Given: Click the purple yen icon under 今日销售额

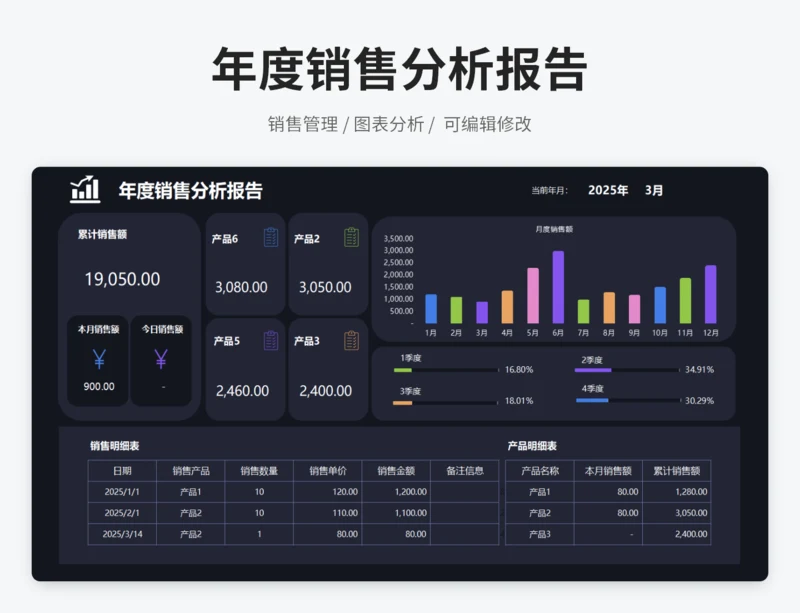Looking at the screenshot, I should click(x=161, y=359).
